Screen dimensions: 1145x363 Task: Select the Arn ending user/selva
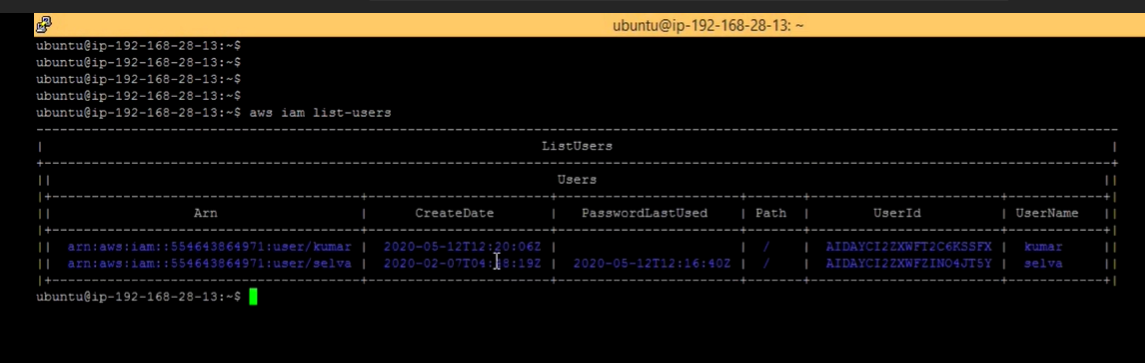coord(210,264)
